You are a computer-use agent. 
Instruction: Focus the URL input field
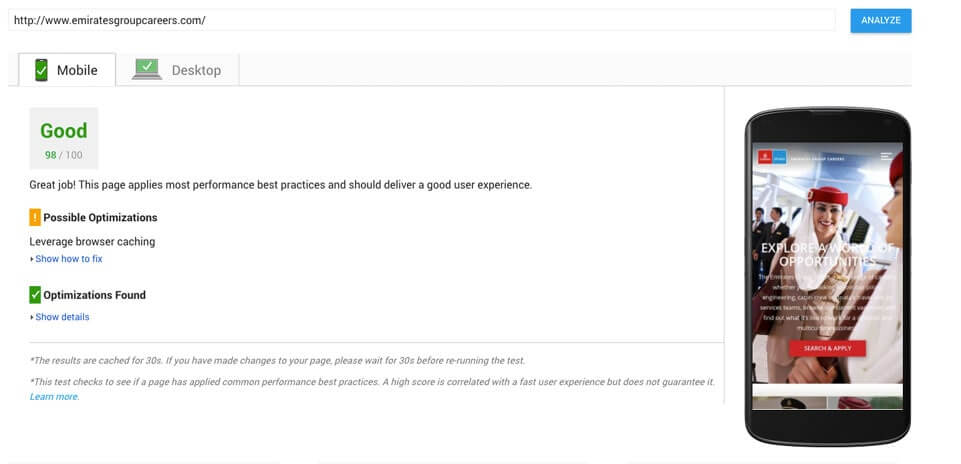(420, 20)
